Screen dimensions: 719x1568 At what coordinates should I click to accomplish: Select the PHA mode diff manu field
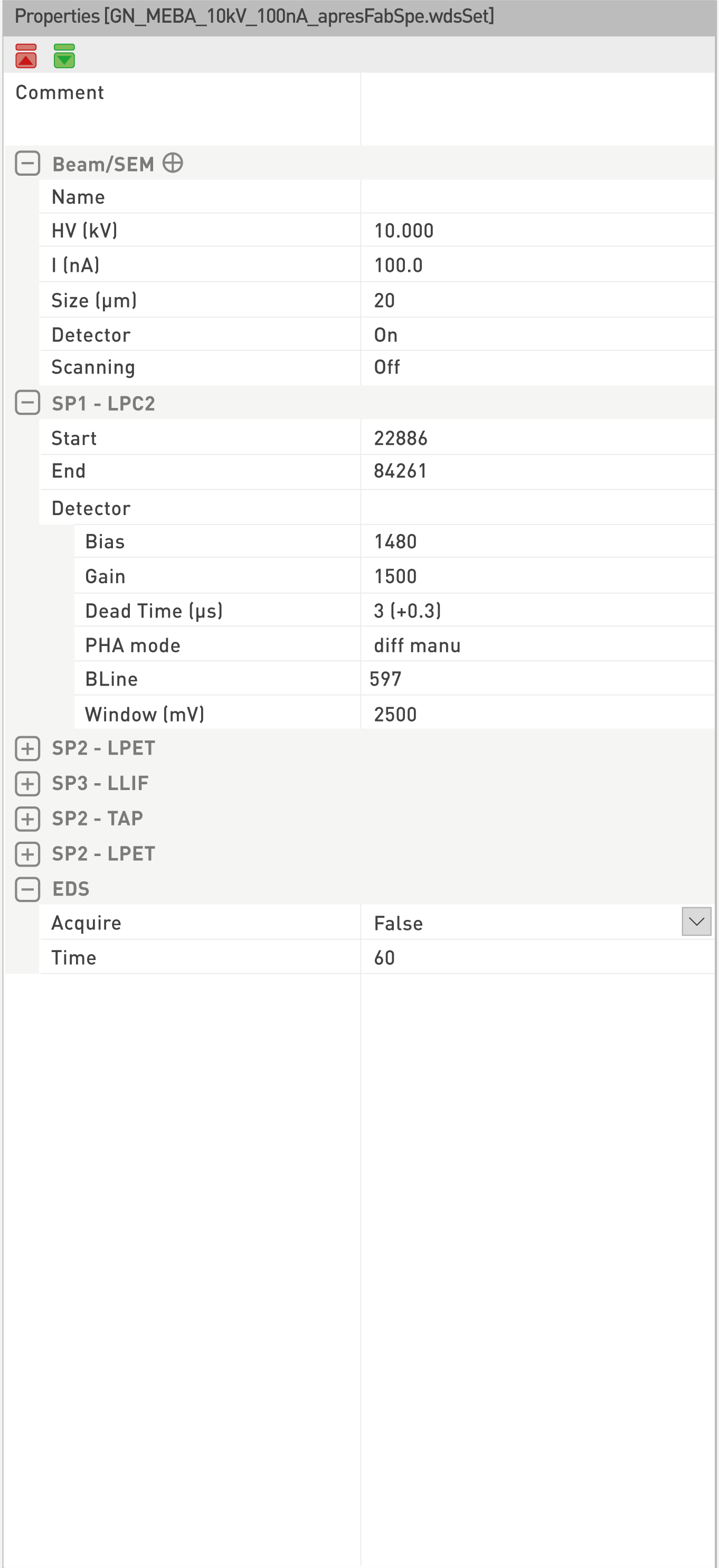click(536, 645)
